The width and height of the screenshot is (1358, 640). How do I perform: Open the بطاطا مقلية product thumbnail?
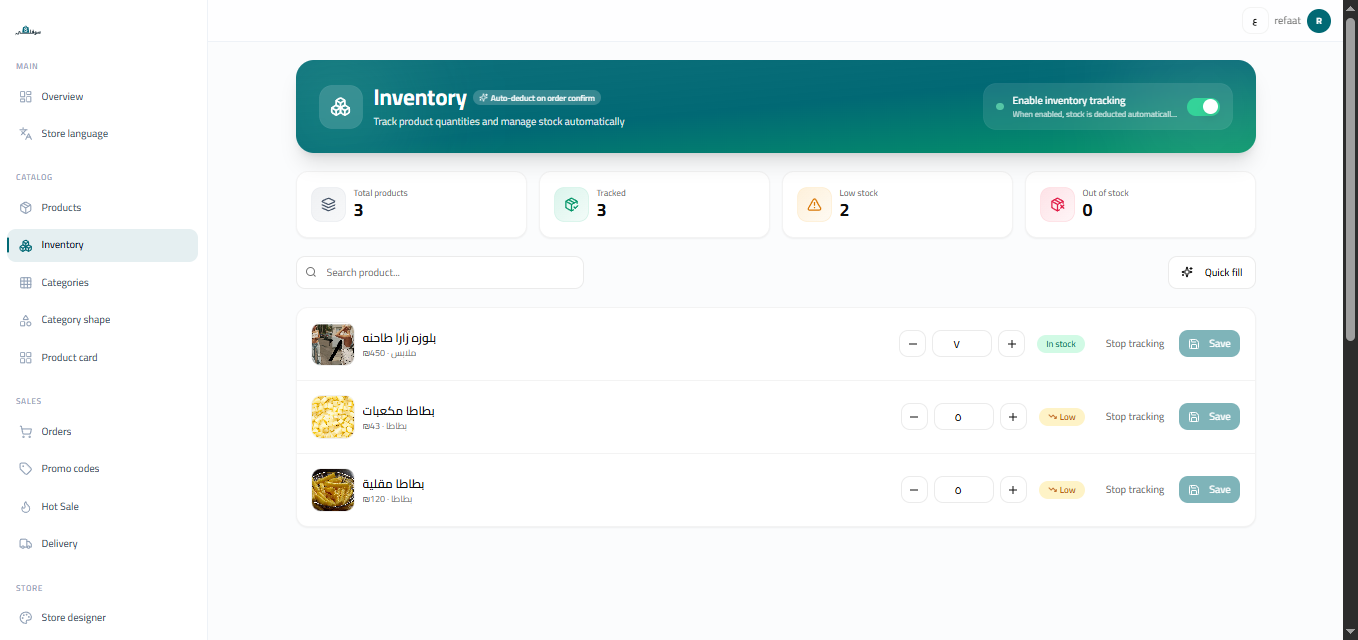click(x=333, y=490)
